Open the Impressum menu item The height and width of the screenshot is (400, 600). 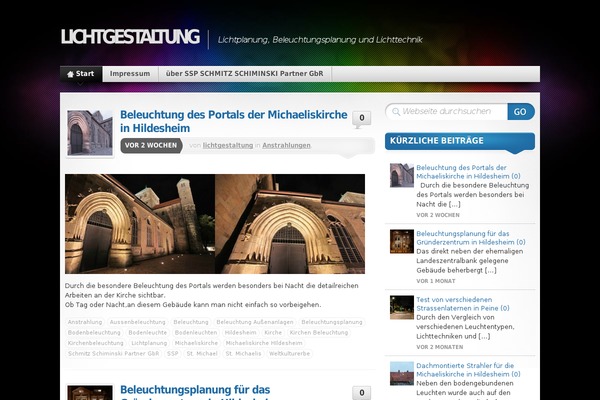tap(130, 74)
